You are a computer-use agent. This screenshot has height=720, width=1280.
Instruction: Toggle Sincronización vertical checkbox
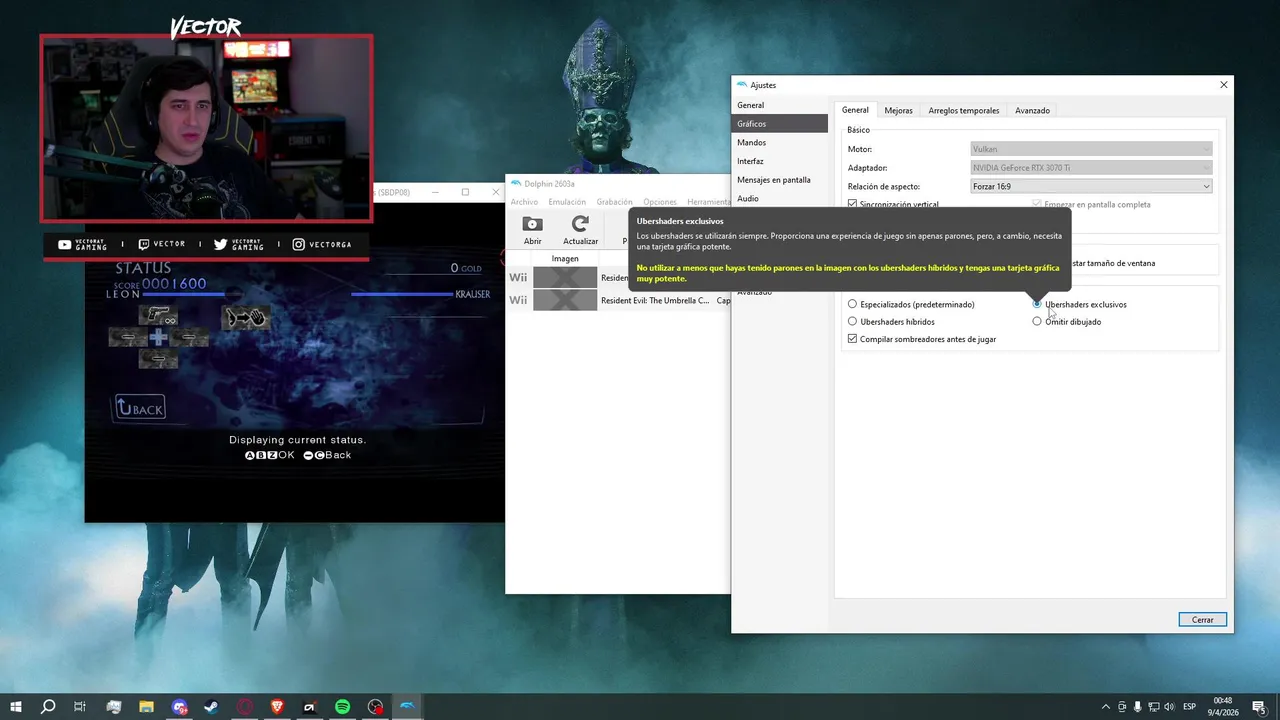(852, 204)
